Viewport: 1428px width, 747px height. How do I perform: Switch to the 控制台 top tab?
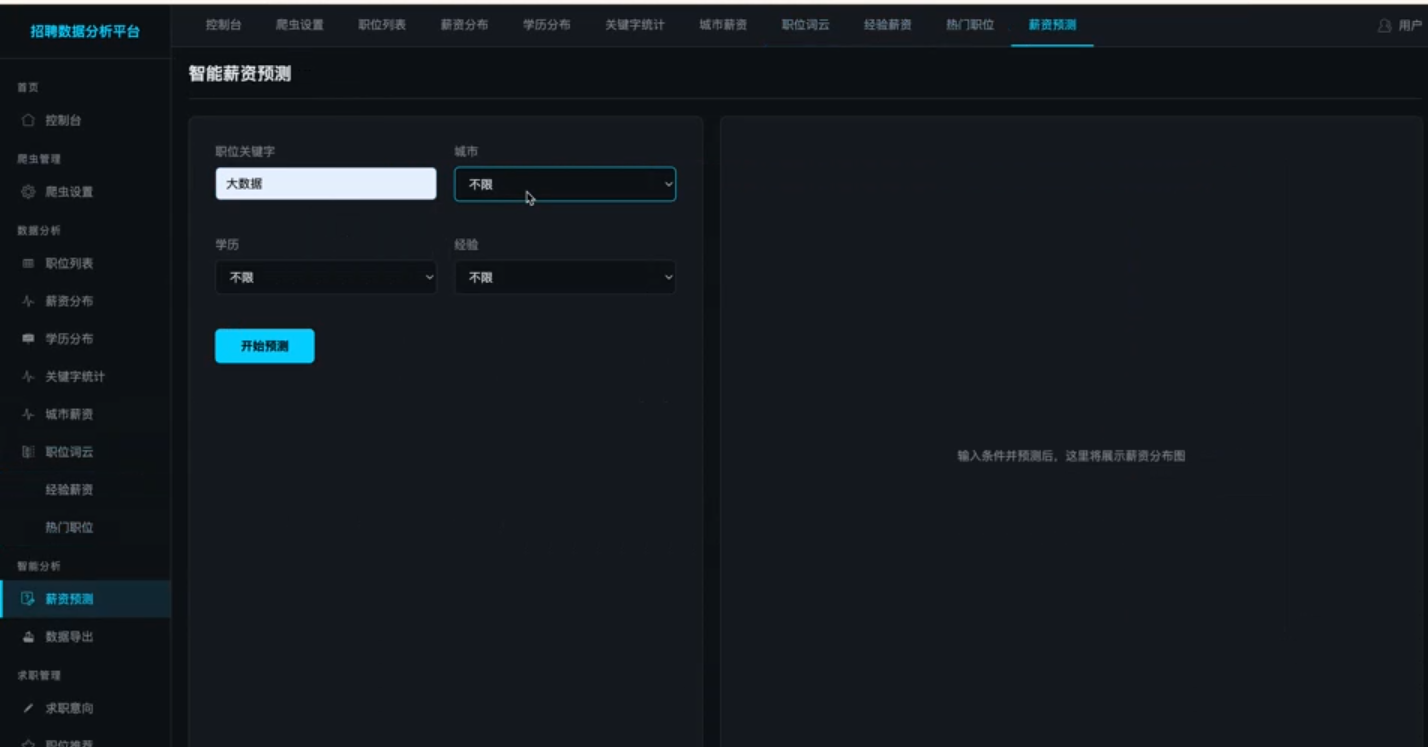click(x=223, y=25)
